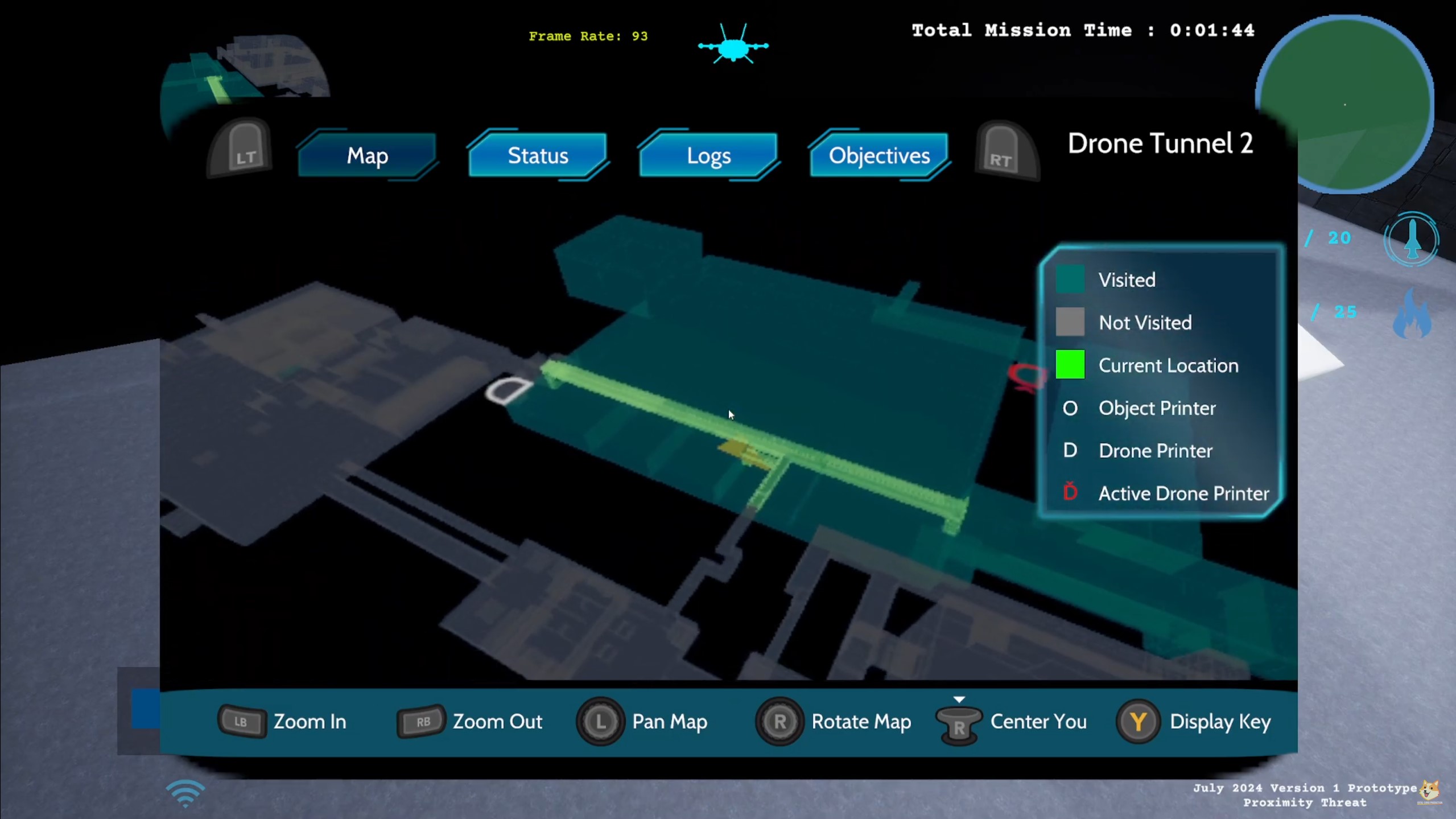Click the LB Zoom In bumper icon
Screen dimensions: 1456x819
tap(241, 721)
